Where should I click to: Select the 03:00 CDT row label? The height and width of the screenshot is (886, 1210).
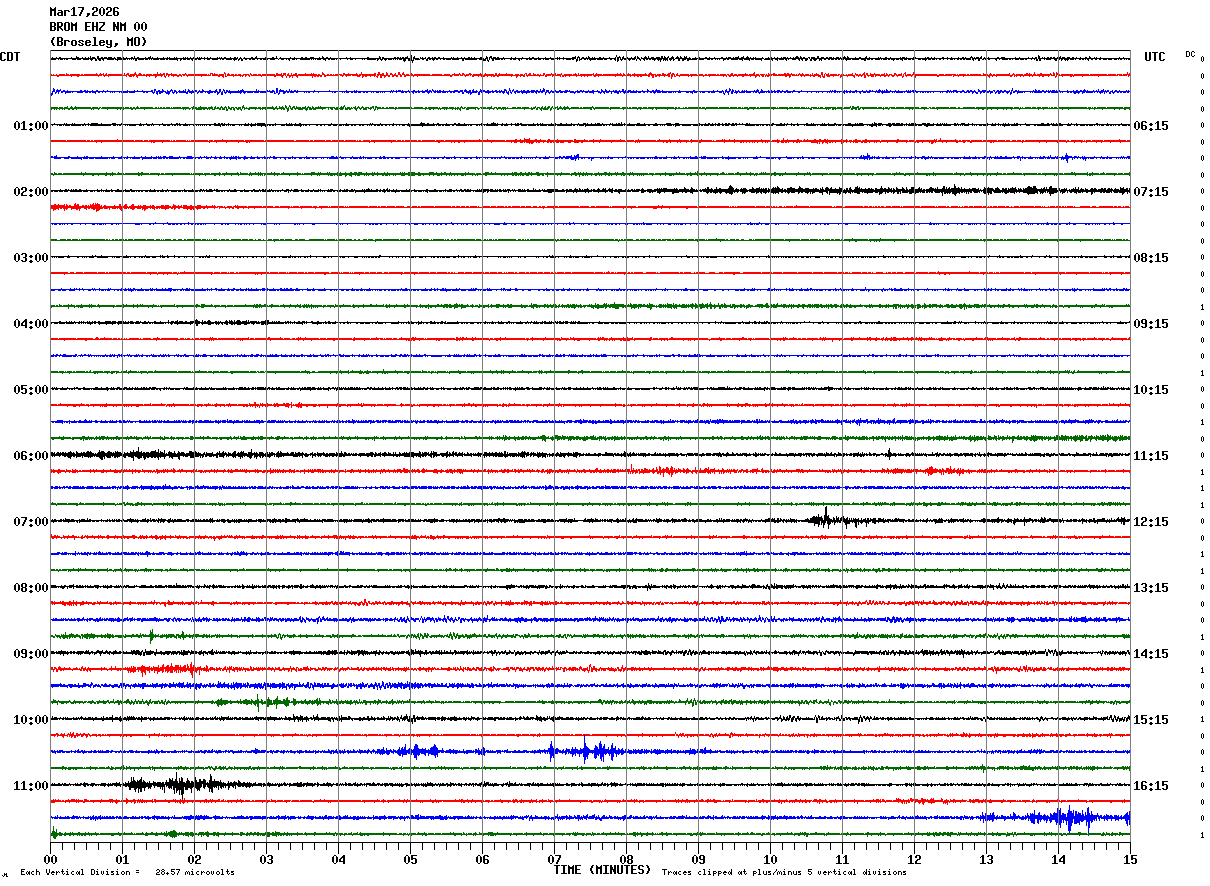tap(31, 258)
